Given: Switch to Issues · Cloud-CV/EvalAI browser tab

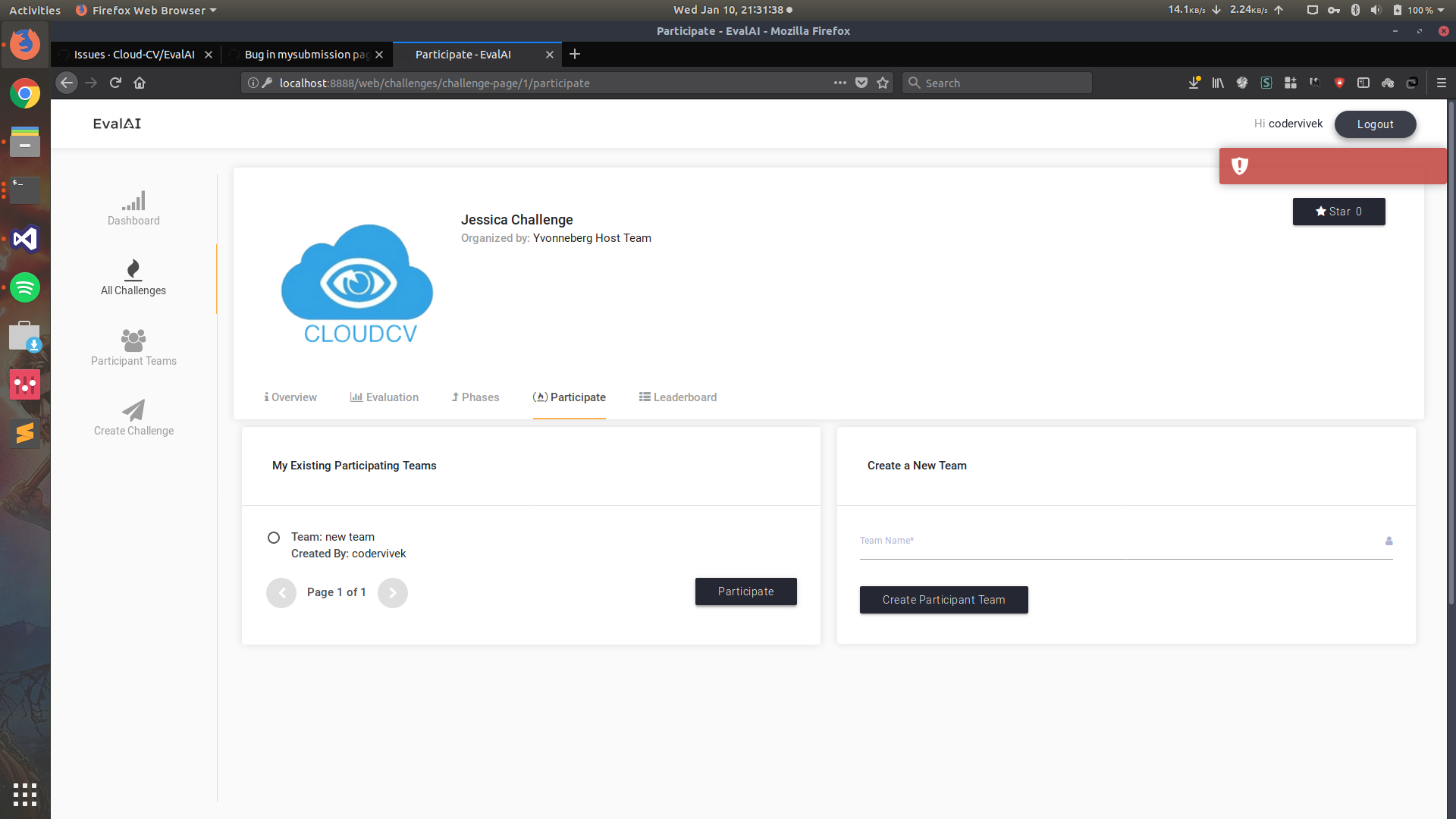Looking at the screenshot, I should tap(135, 55).
